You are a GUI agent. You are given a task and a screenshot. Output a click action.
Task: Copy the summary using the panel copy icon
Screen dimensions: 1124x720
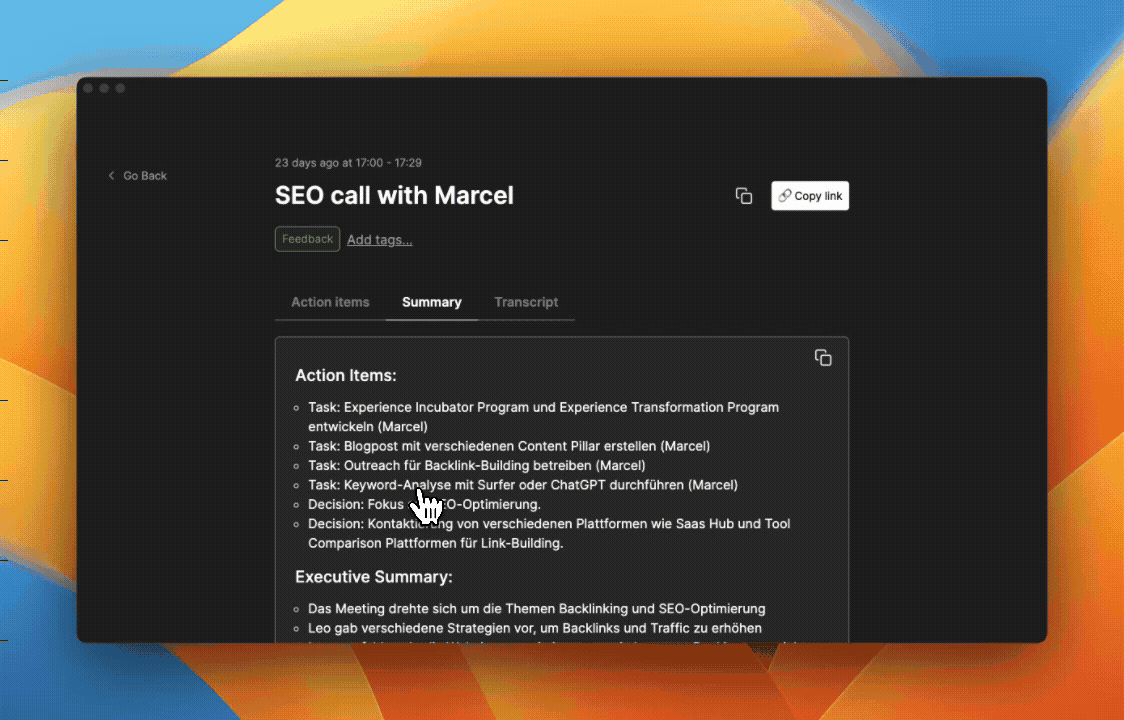tap(823, 357)
